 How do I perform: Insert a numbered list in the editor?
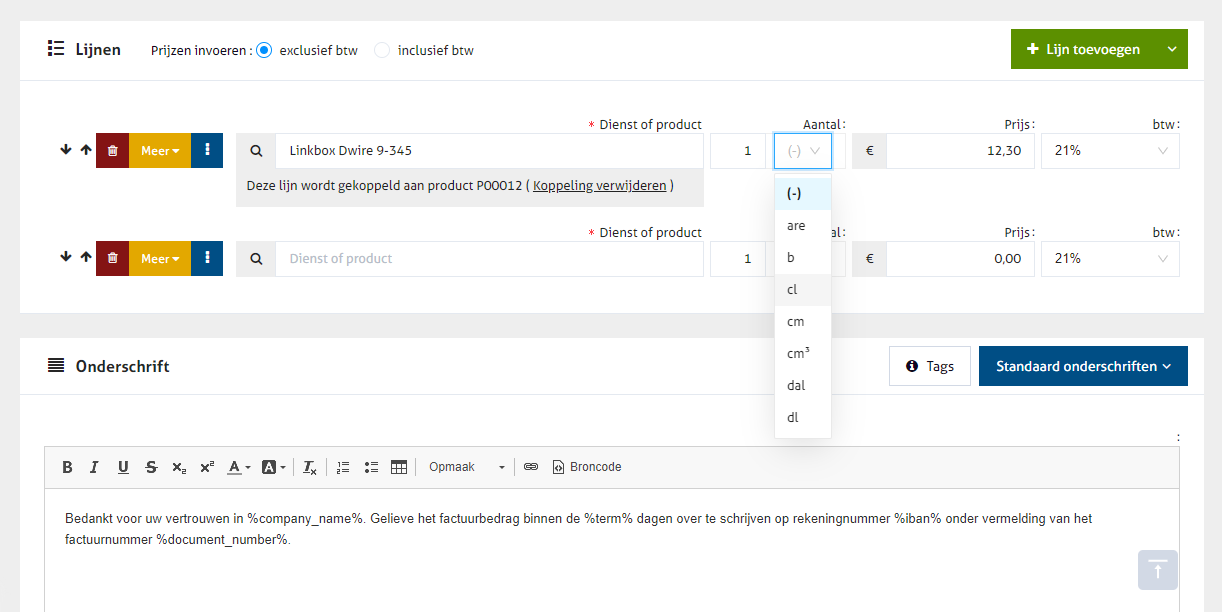(x=343, y=467)
